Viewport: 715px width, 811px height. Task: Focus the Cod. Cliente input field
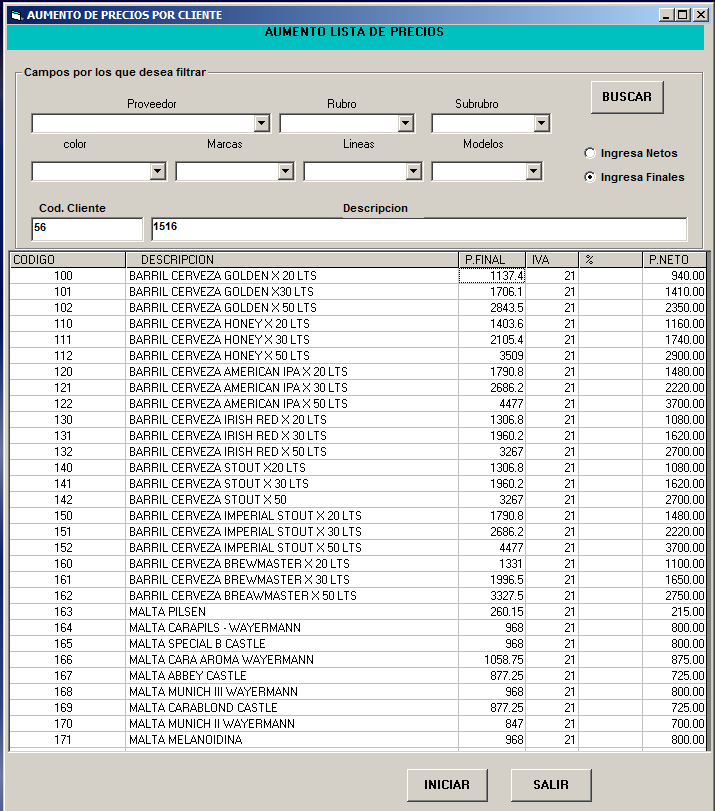(87, 229)
